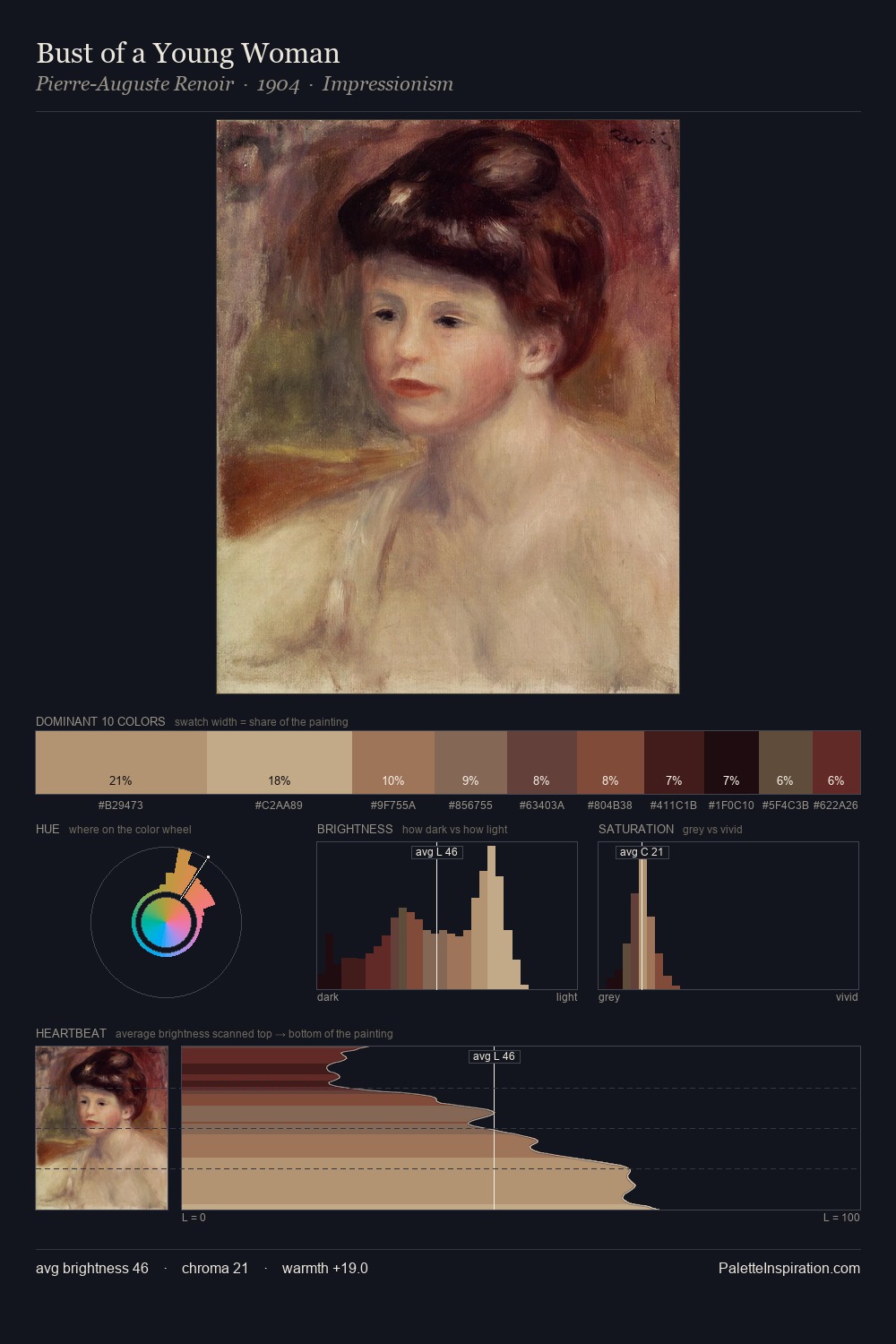Click the HUE section heading
Viewport: 896px width, 1344px height.
click(x=47, y=829)
